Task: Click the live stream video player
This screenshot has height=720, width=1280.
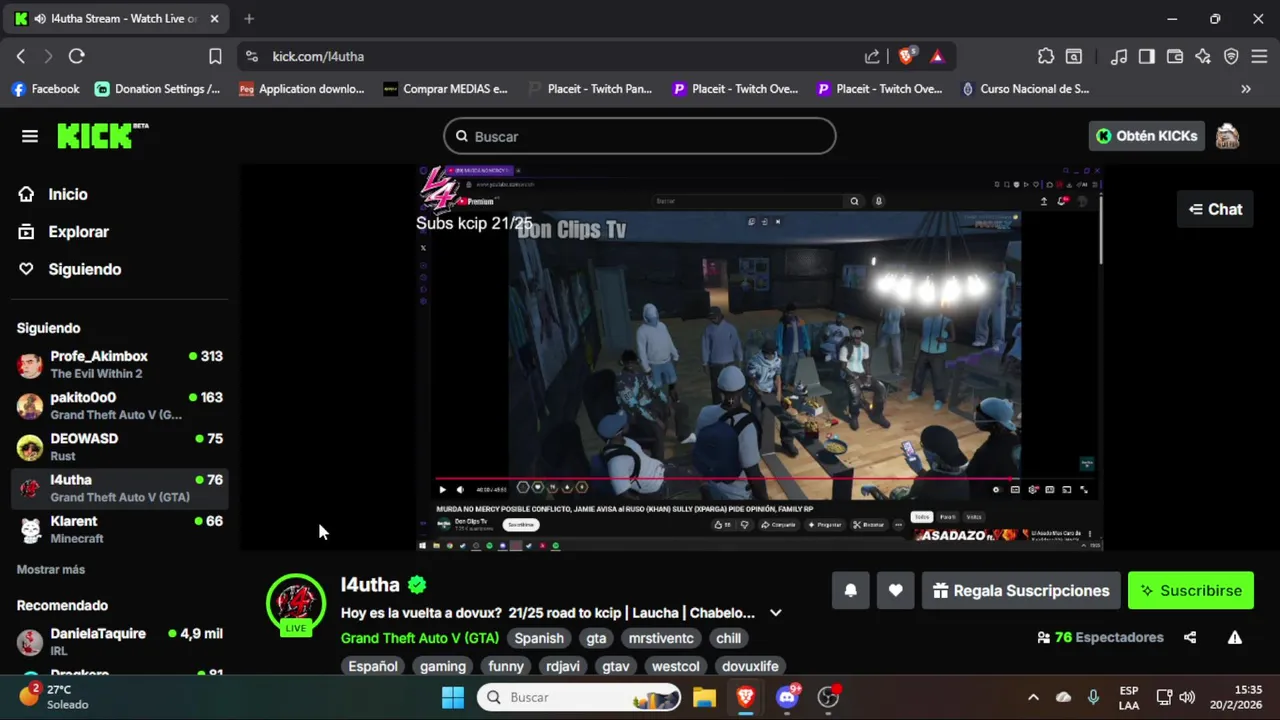Action: 760,358
